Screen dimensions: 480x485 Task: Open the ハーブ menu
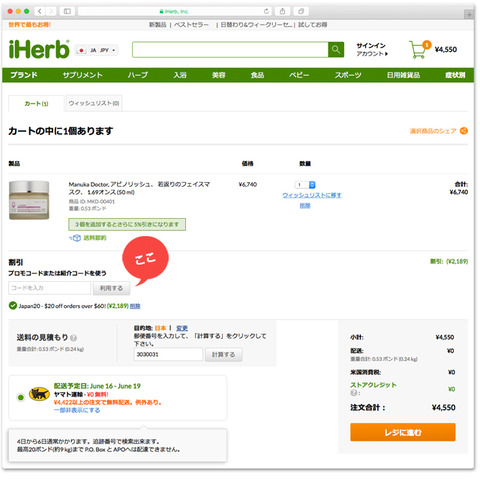click(138, 75)
